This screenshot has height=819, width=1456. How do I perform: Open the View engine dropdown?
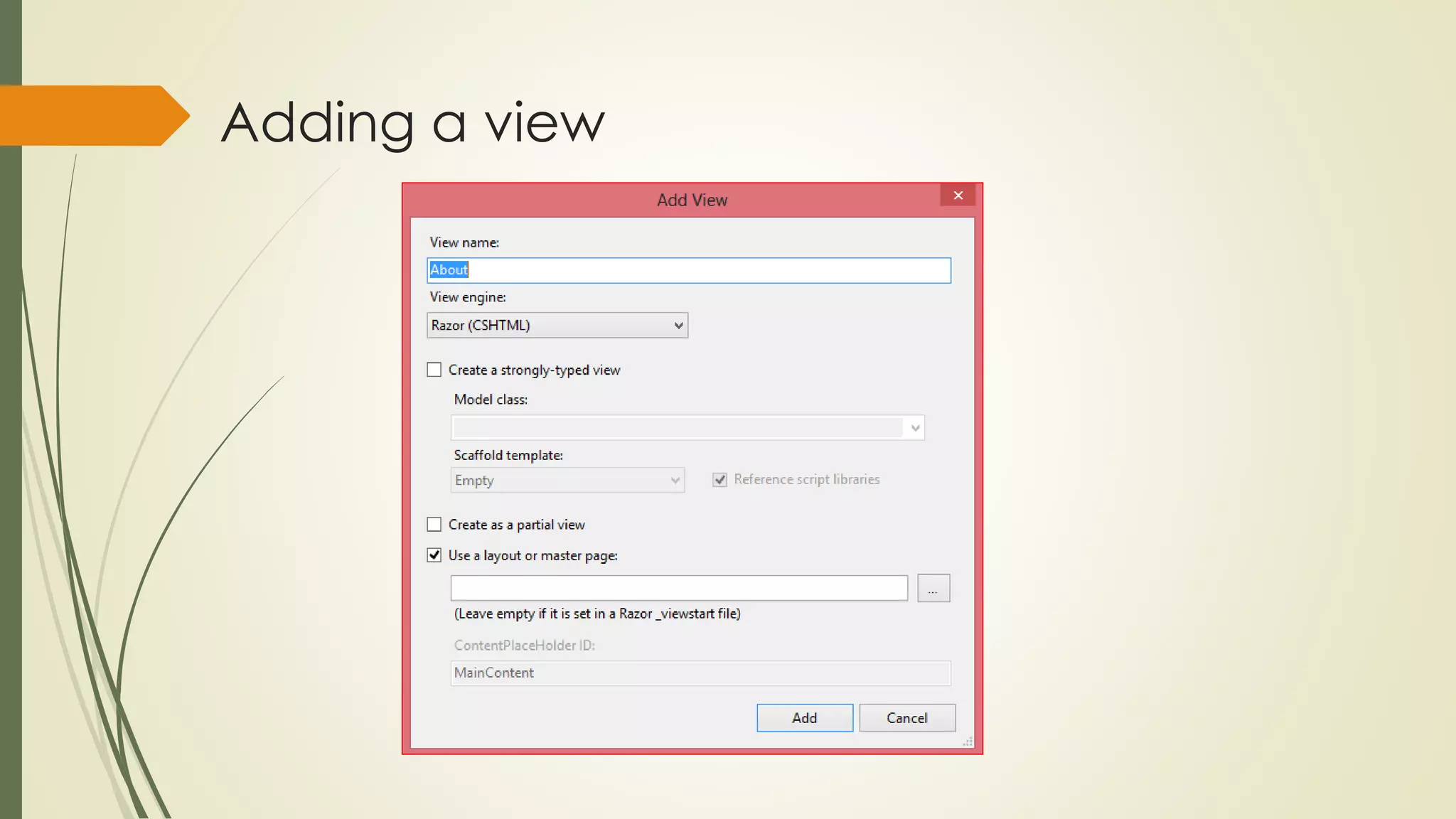click(557, 325)
